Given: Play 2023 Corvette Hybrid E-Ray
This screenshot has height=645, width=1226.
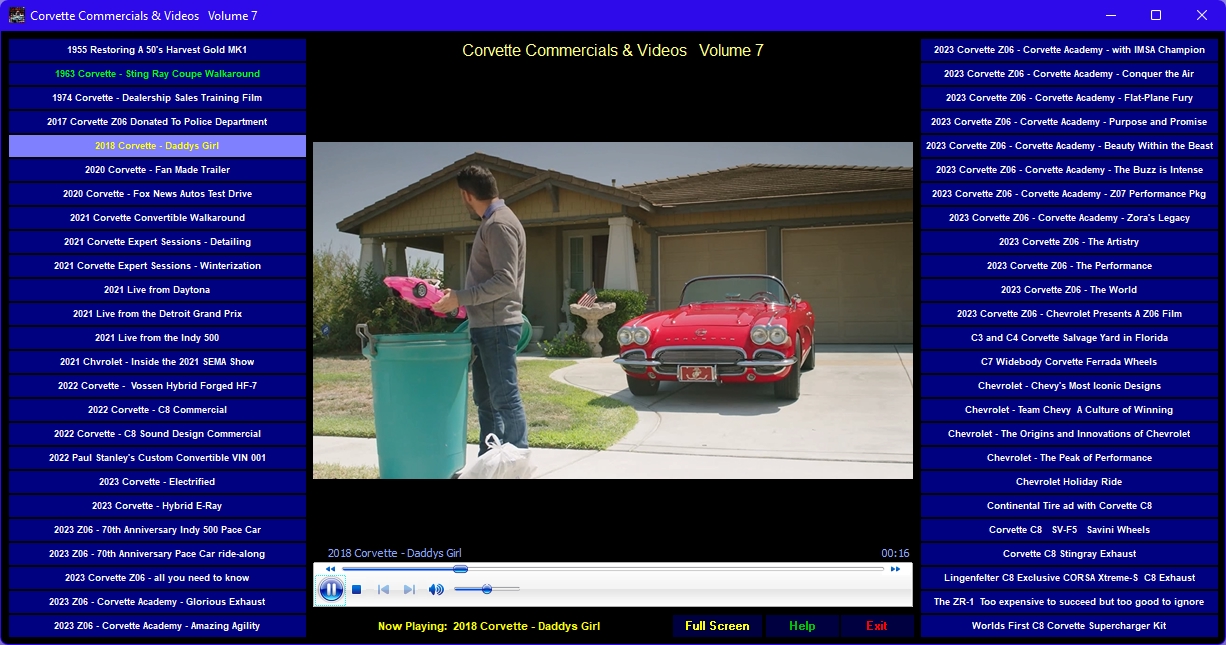Looking at the screenshot, I should (157, 506).
